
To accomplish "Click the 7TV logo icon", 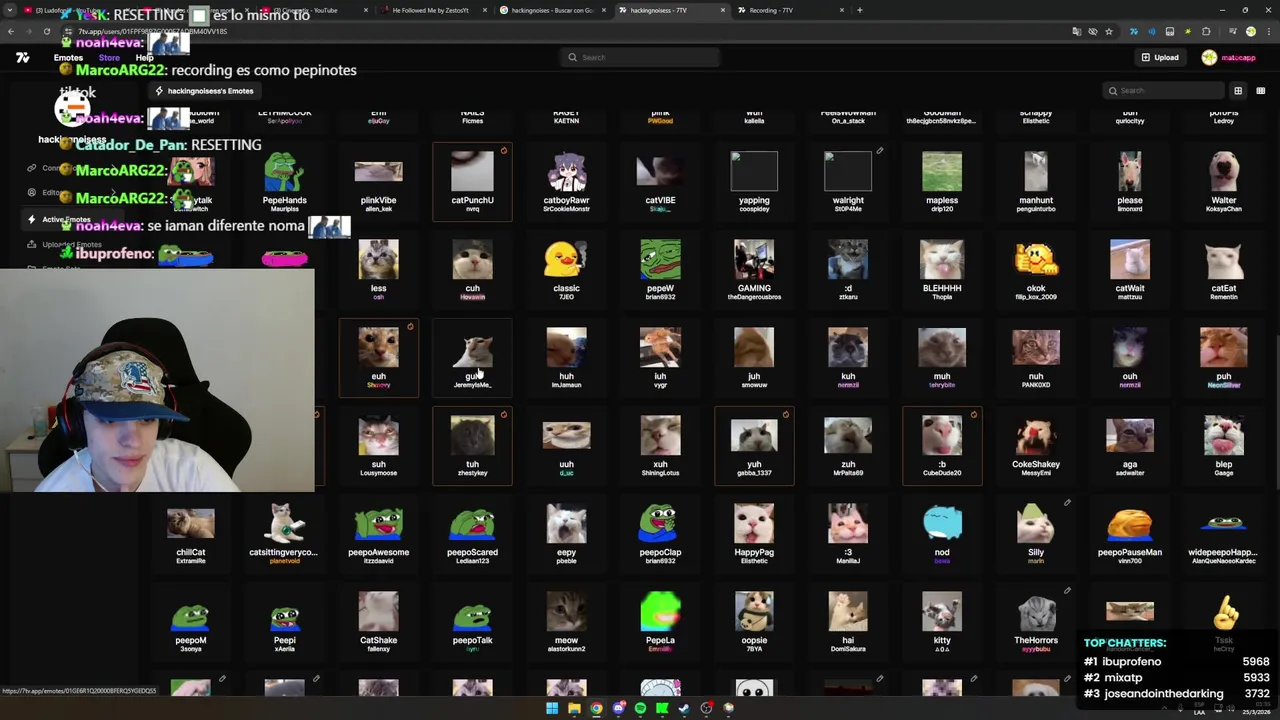I will [23, 58].
